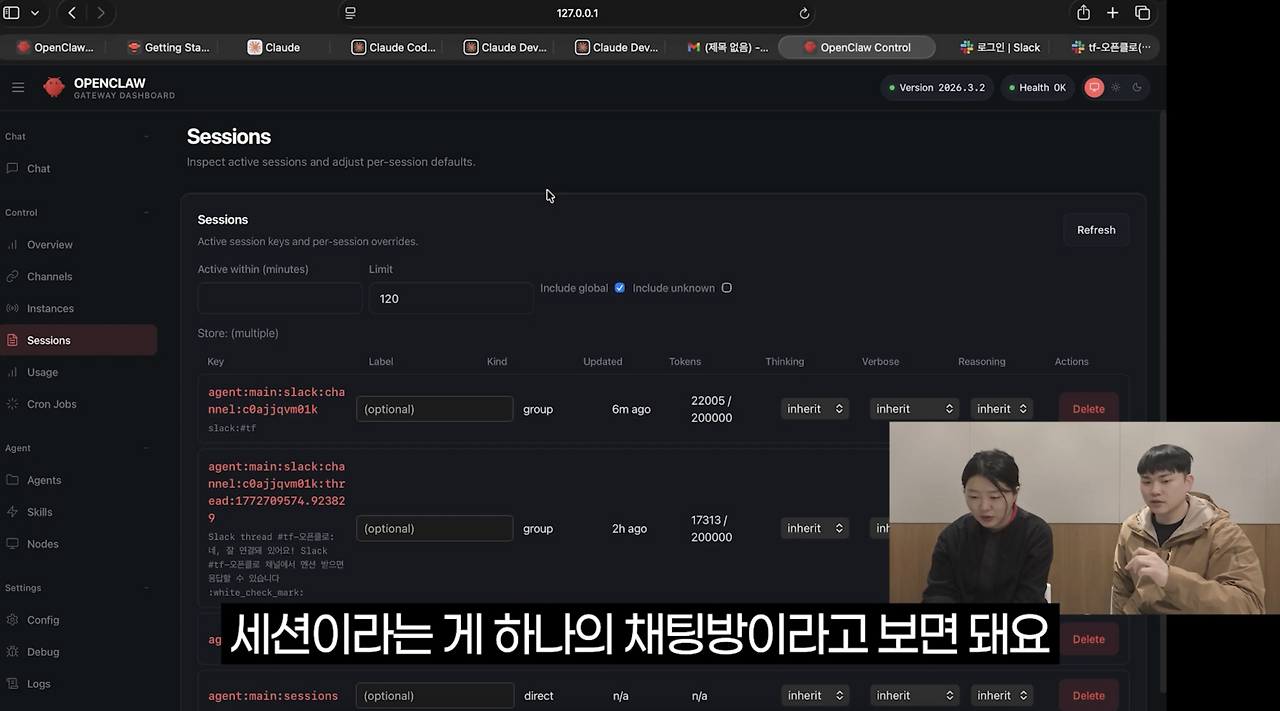The image size is (1280, 711).
Task: Delete the agent:main:sessions entry
Action: point(1087,695)
